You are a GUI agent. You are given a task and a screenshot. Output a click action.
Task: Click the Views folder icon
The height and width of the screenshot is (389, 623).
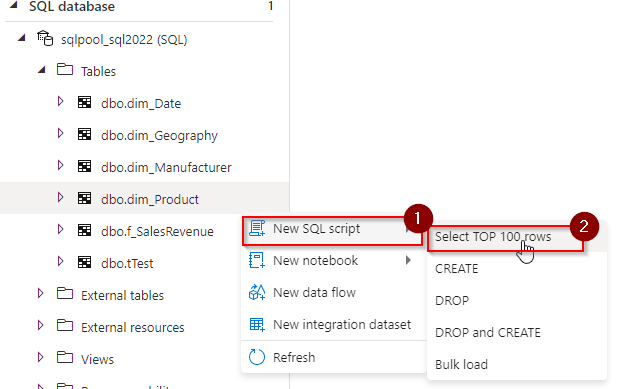pos(65,358)
